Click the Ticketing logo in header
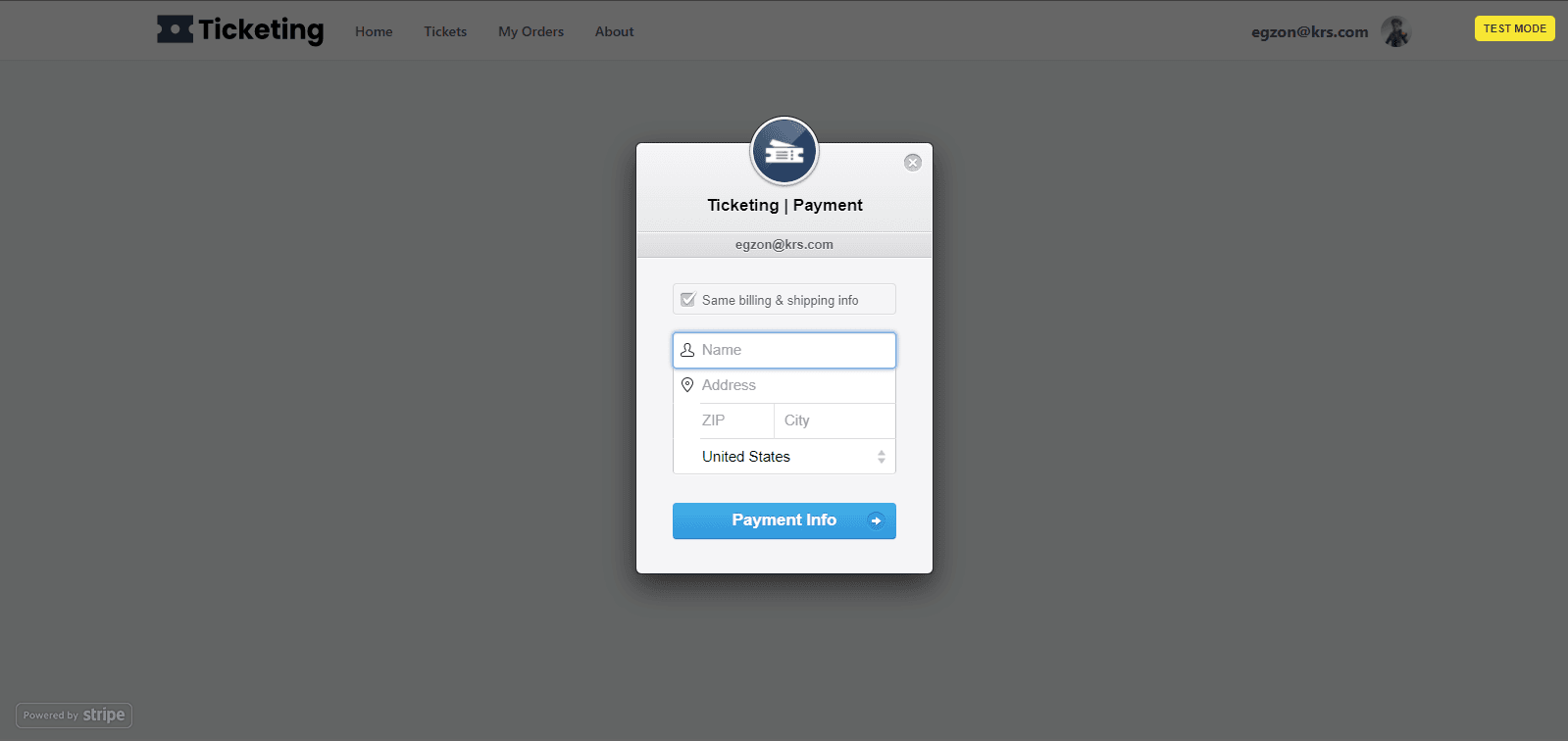Image resolution: width=1568 pixels, height=741 pixels. 240,30
